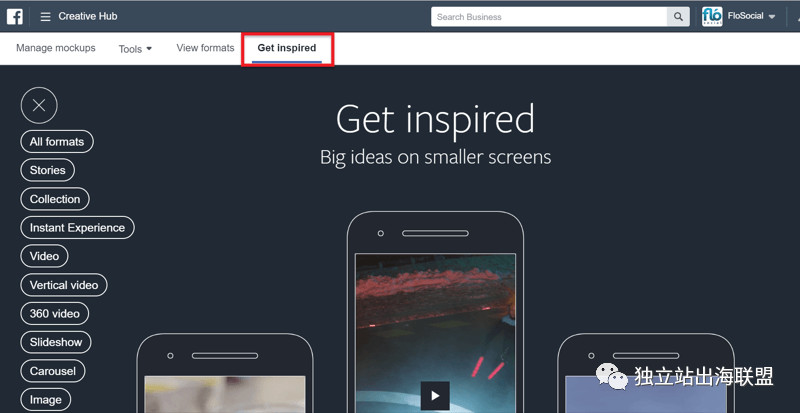This screenshot has height=413, width=800.
Task: Expand the FloSocial account dropdown arrow
Action: (x=772, y=17)
